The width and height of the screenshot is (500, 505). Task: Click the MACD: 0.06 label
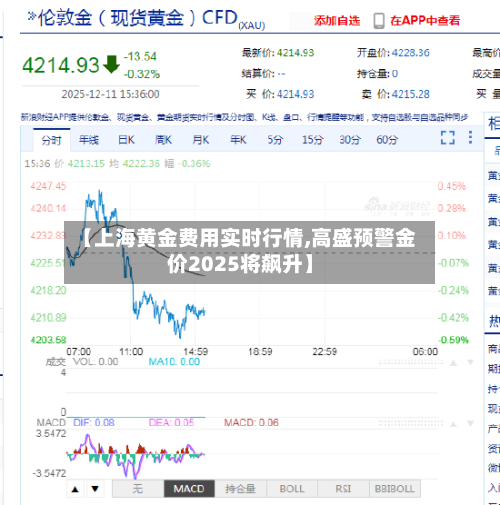[x=251, y=423]
